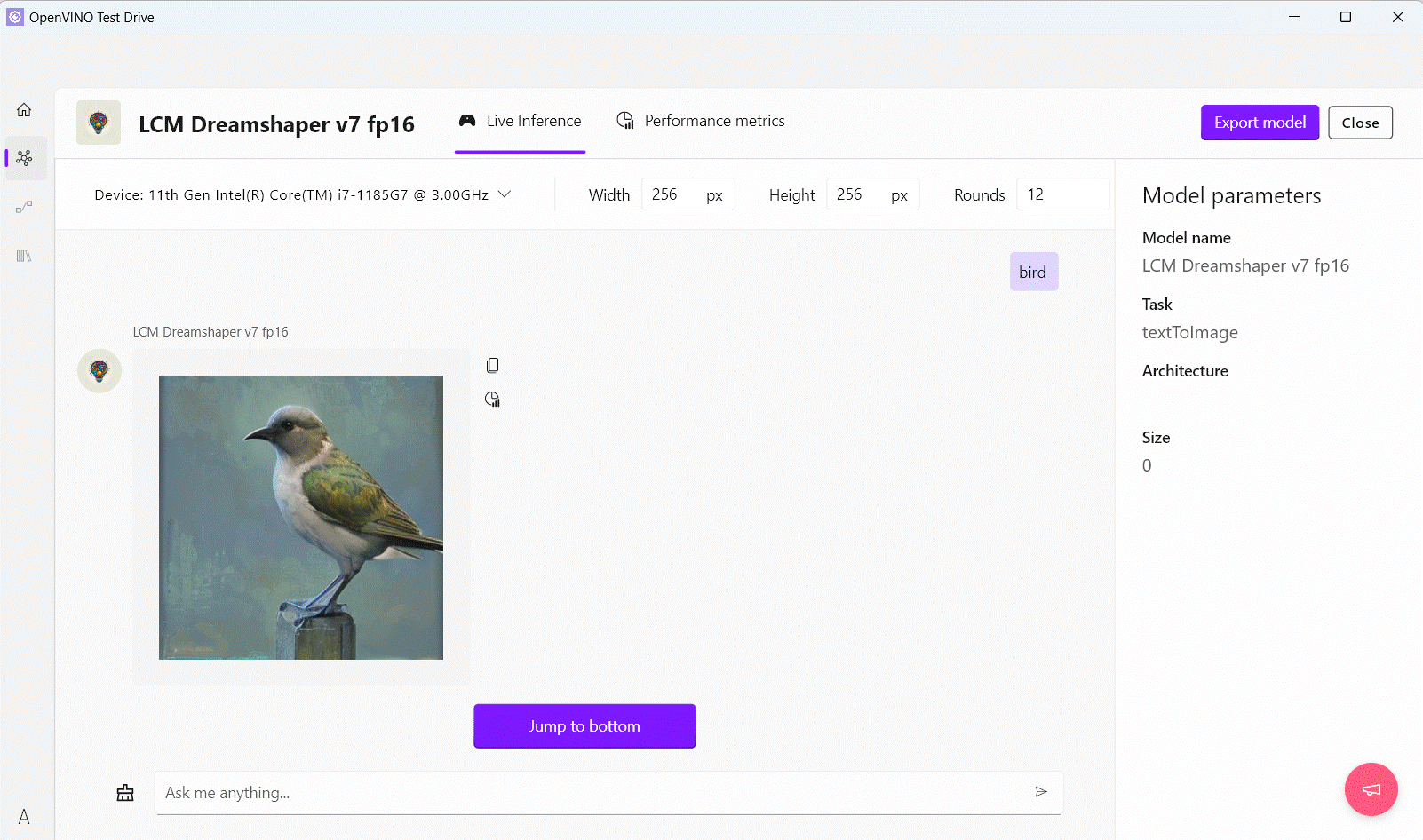Click the Architecture label
Screen dimensions: 1423x840
coord(1185,371)
